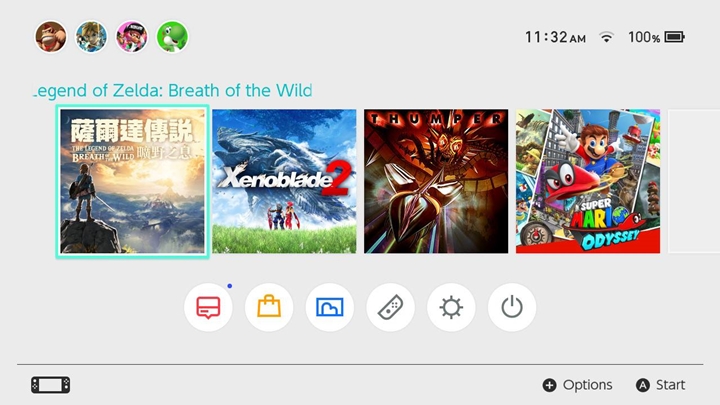The image size is (720, 405).
Task: Select the Xenoblade 2 game tile
Action: pyautogui.click(x=284, y=181)
